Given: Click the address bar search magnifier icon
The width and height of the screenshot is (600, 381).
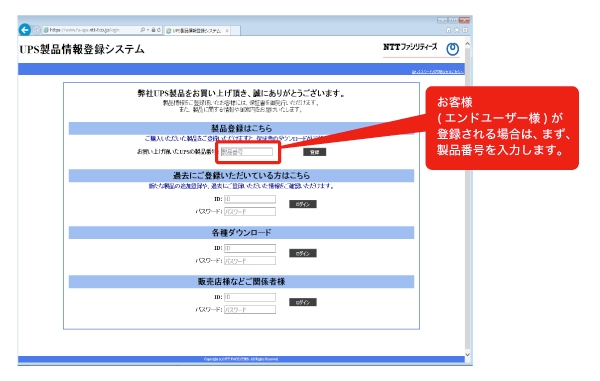Looking at the screenshot, I should (142, 30).
